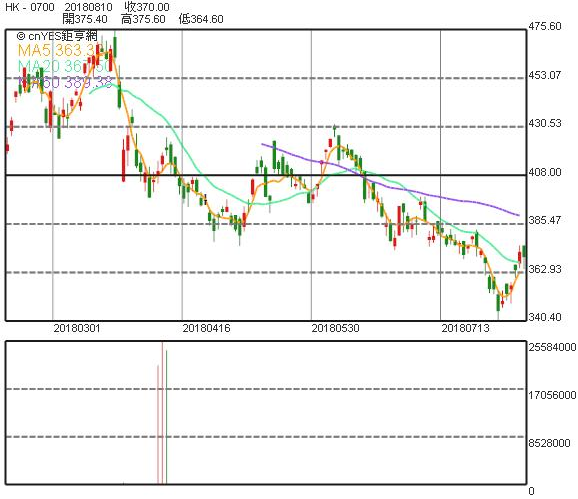Select the 20180301 date axis label
The image size is (578, 499).
tap(77, 328)
